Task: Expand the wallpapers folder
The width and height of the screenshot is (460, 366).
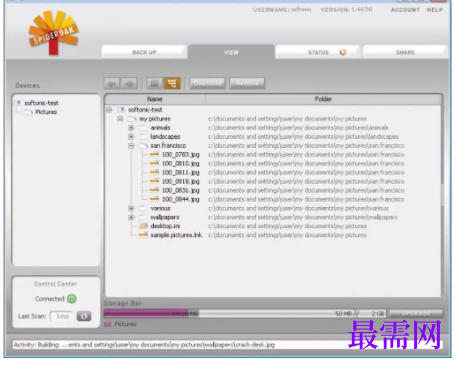Action: 131,217
